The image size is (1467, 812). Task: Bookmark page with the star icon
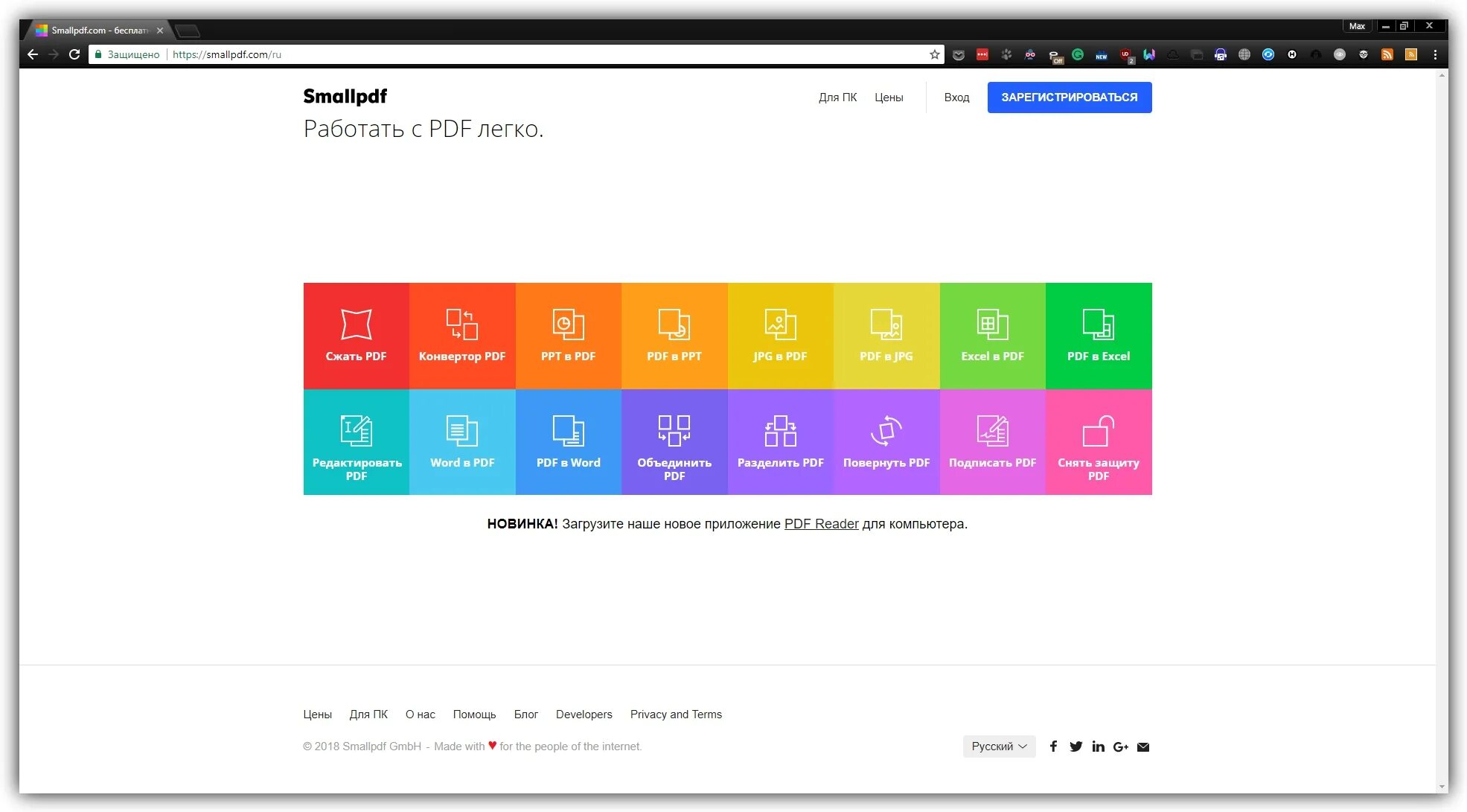935,54
